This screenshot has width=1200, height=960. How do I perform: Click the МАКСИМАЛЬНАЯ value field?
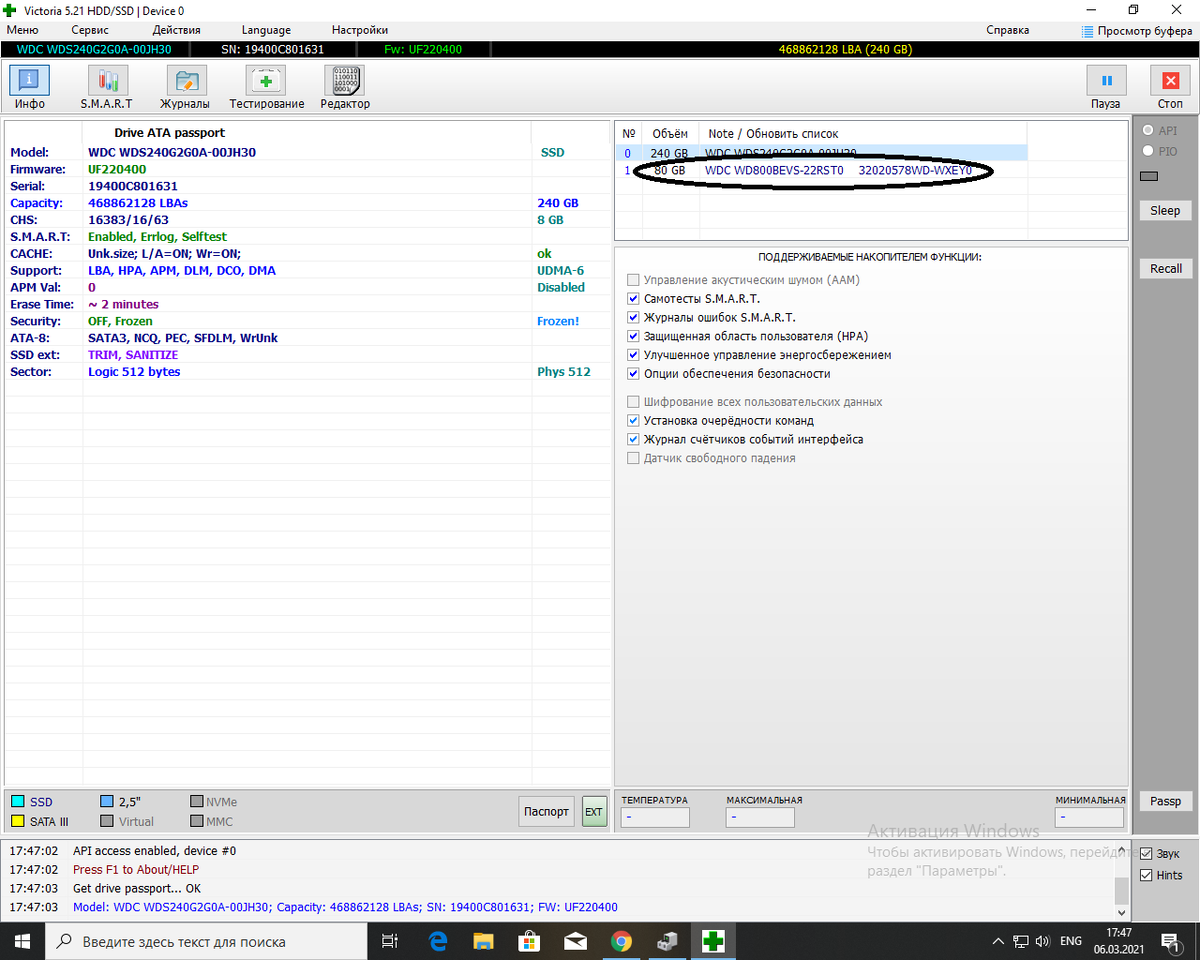[760, 818]
